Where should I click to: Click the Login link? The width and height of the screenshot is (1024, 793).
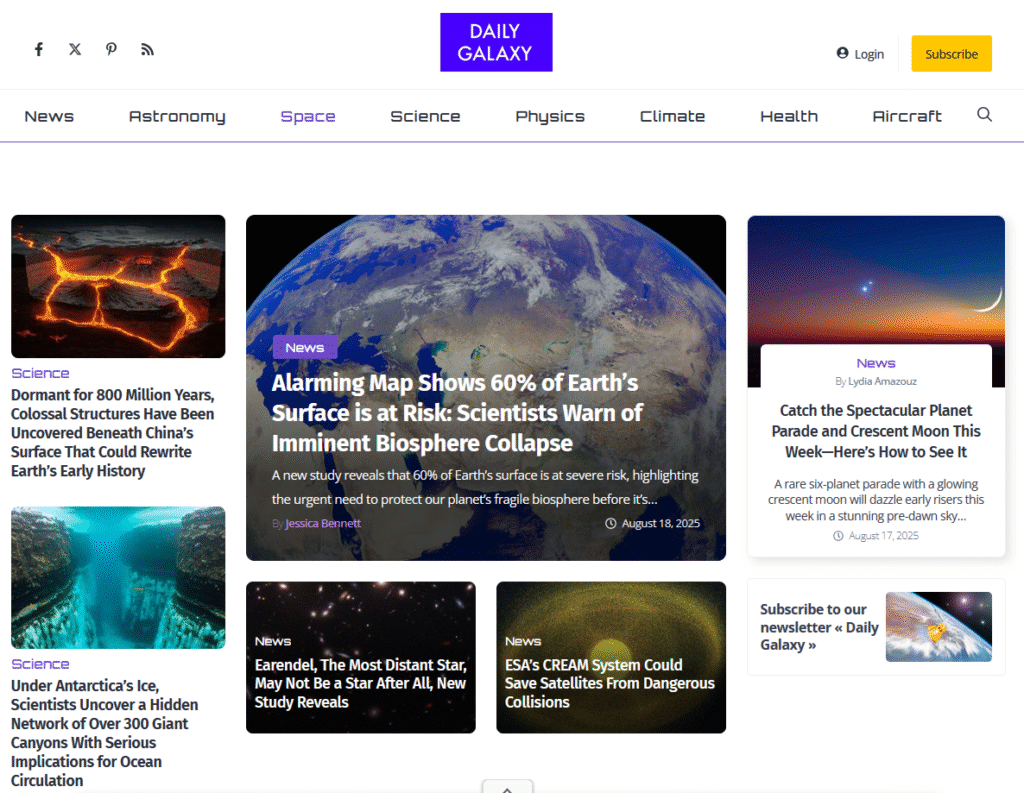(869, 54)
